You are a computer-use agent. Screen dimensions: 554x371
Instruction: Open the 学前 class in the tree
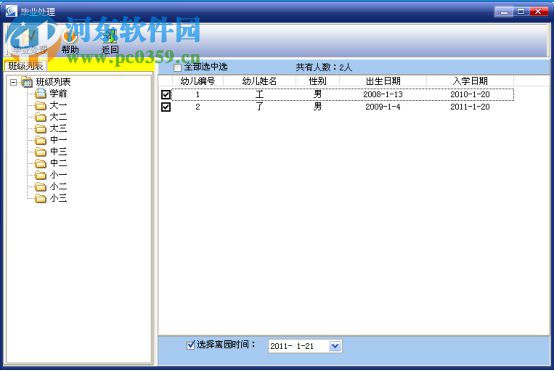click(58, 94)
